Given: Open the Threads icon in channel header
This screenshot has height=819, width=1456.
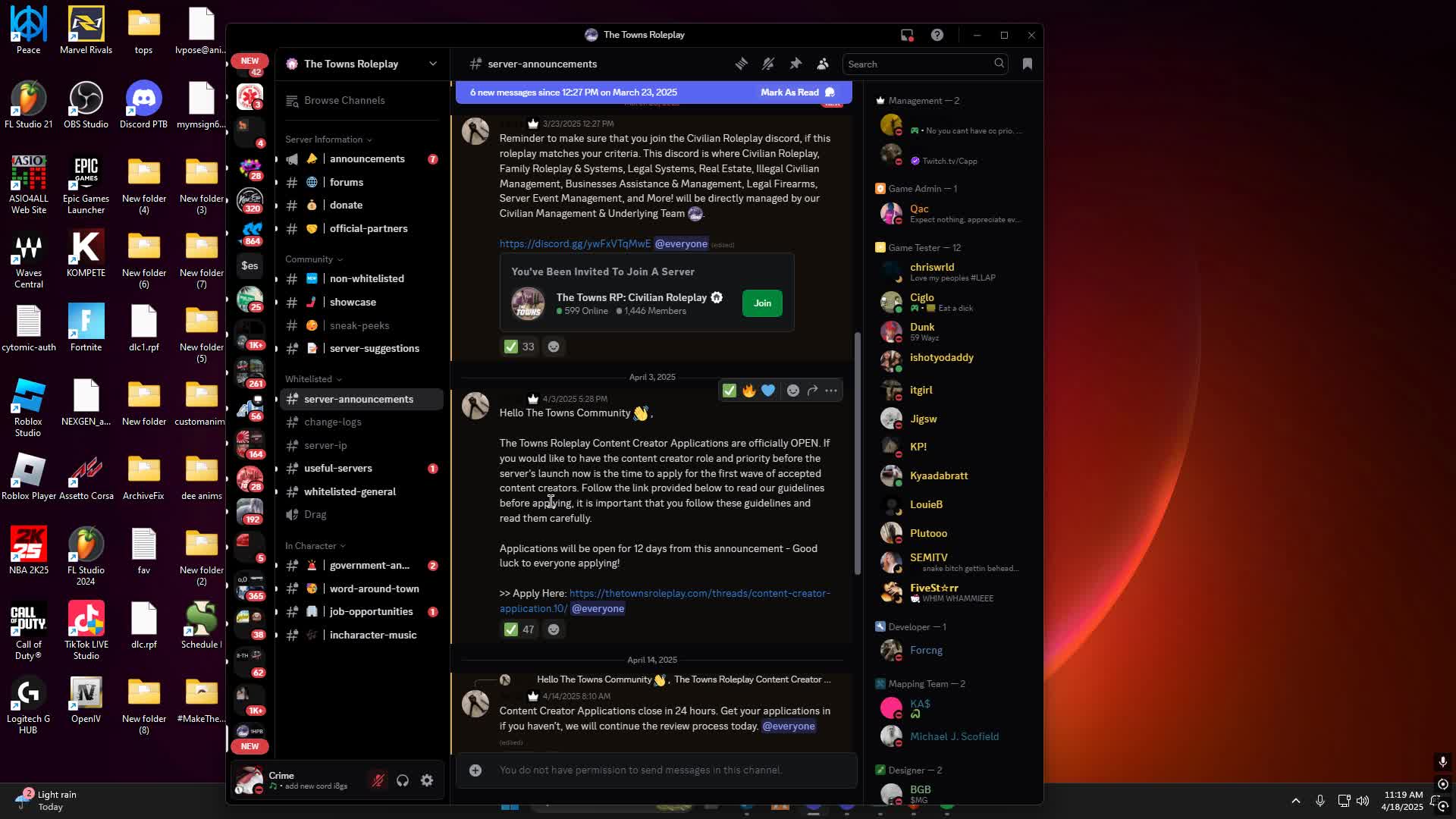Looking at the screenshot, I should coord(741,64).
